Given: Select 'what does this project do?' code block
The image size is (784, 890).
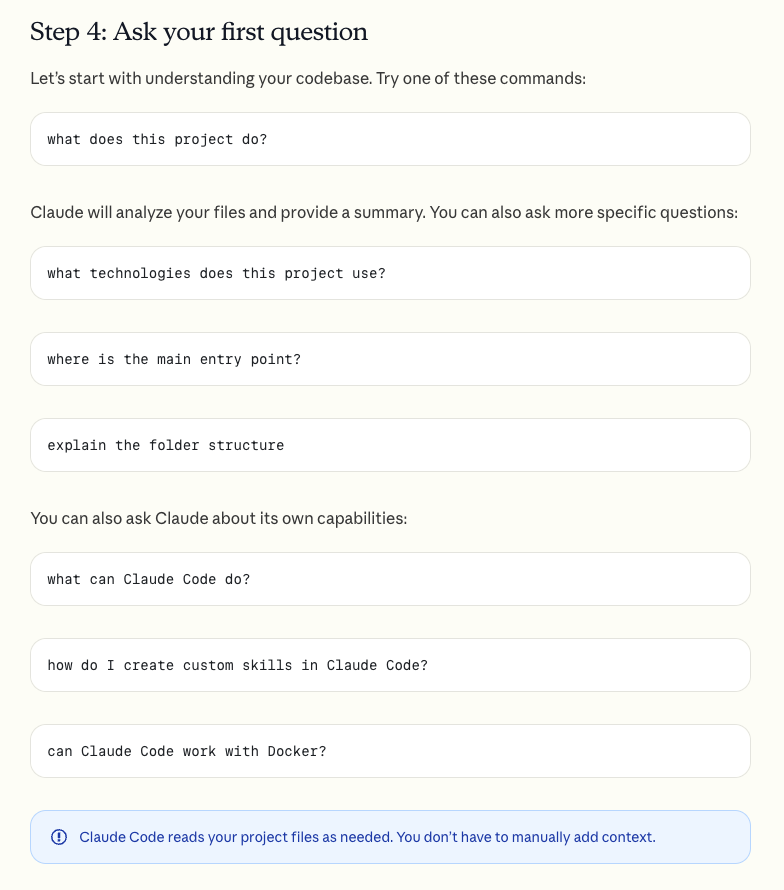Looking at the screenshot, I should click(390, 139).
